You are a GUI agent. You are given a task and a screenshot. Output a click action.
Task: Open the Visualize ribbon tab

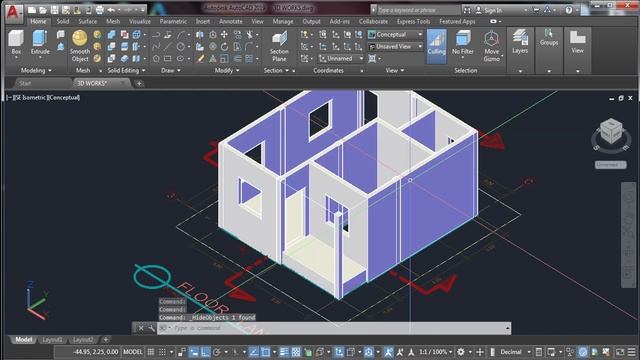point(140,21)
